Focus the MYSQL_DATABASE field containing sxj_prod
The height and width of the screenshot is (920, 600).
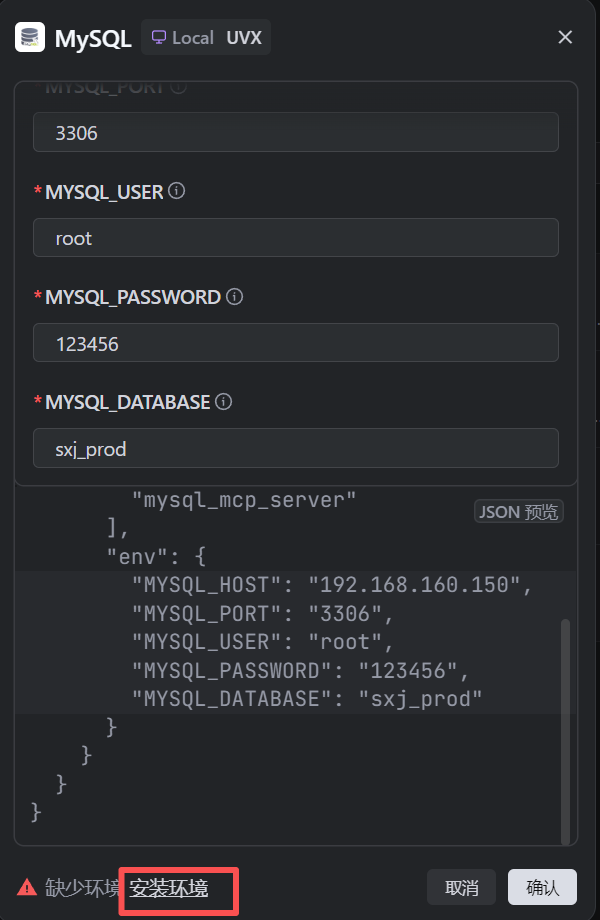point(296,448)
